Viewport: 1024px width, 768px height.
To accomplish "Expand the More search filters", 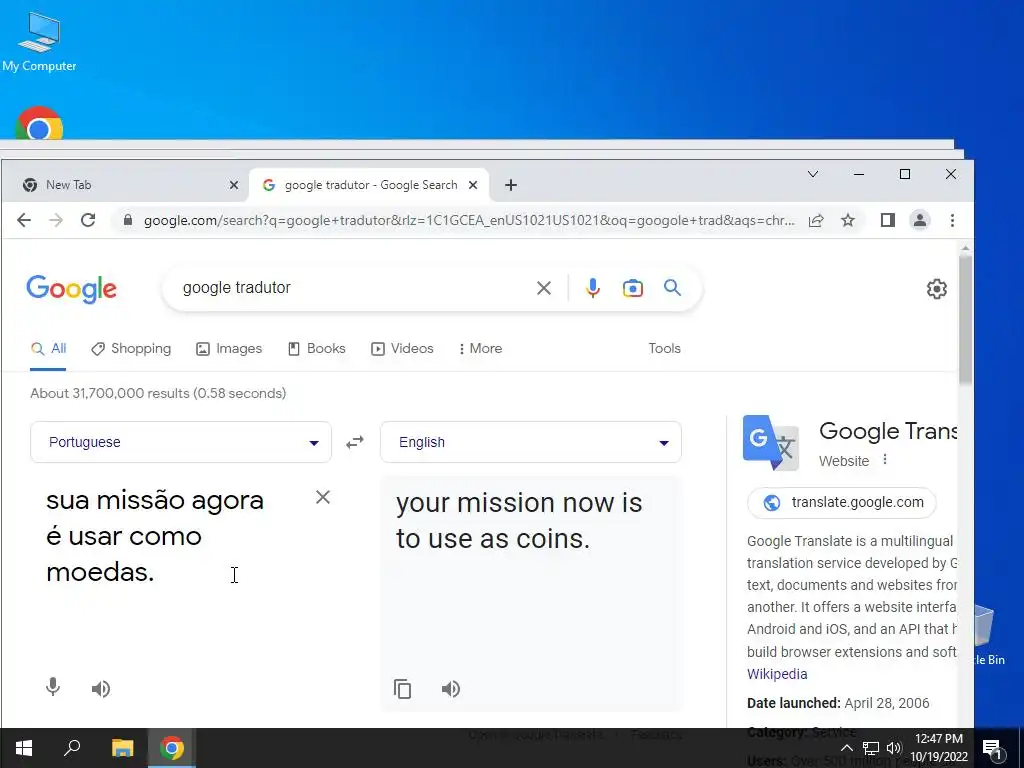I will coord(481,349).
